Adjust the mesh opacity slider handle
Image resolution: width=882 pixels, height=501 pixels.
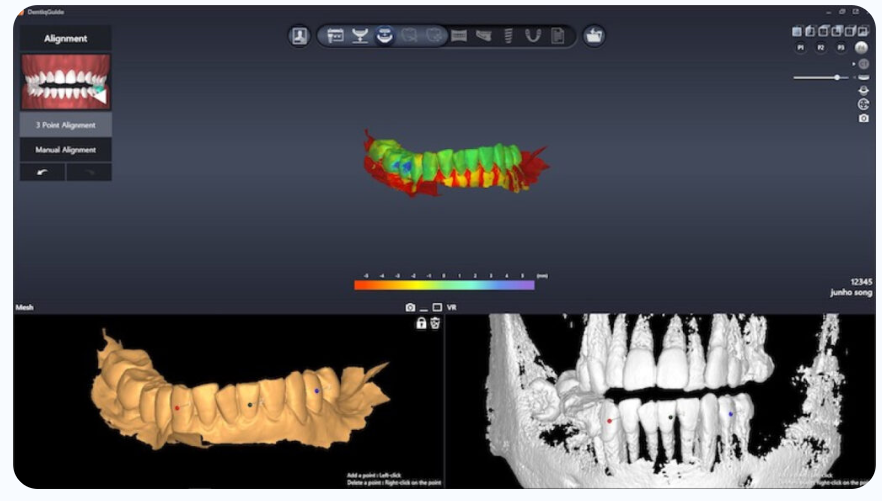pyautogui.click(x=837, y=77)
